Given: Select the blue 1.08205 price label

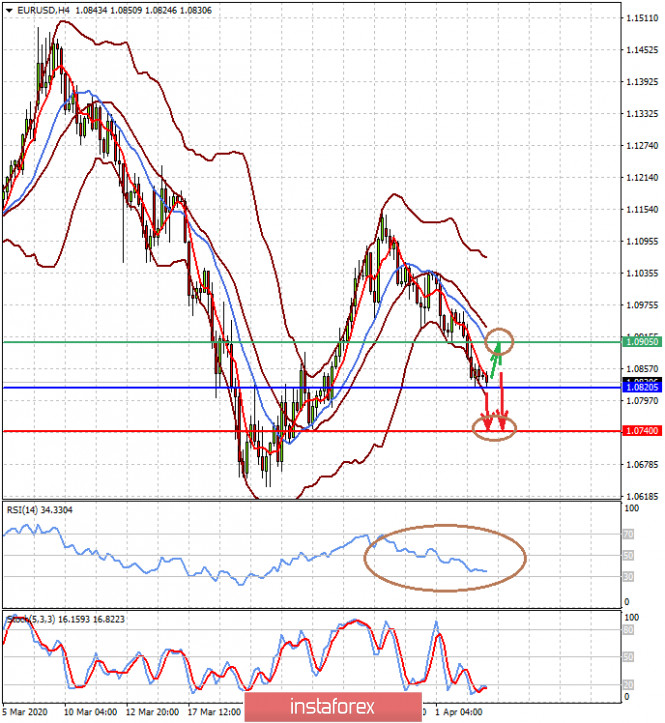Looking at the screenshot, I should (642, 387).
